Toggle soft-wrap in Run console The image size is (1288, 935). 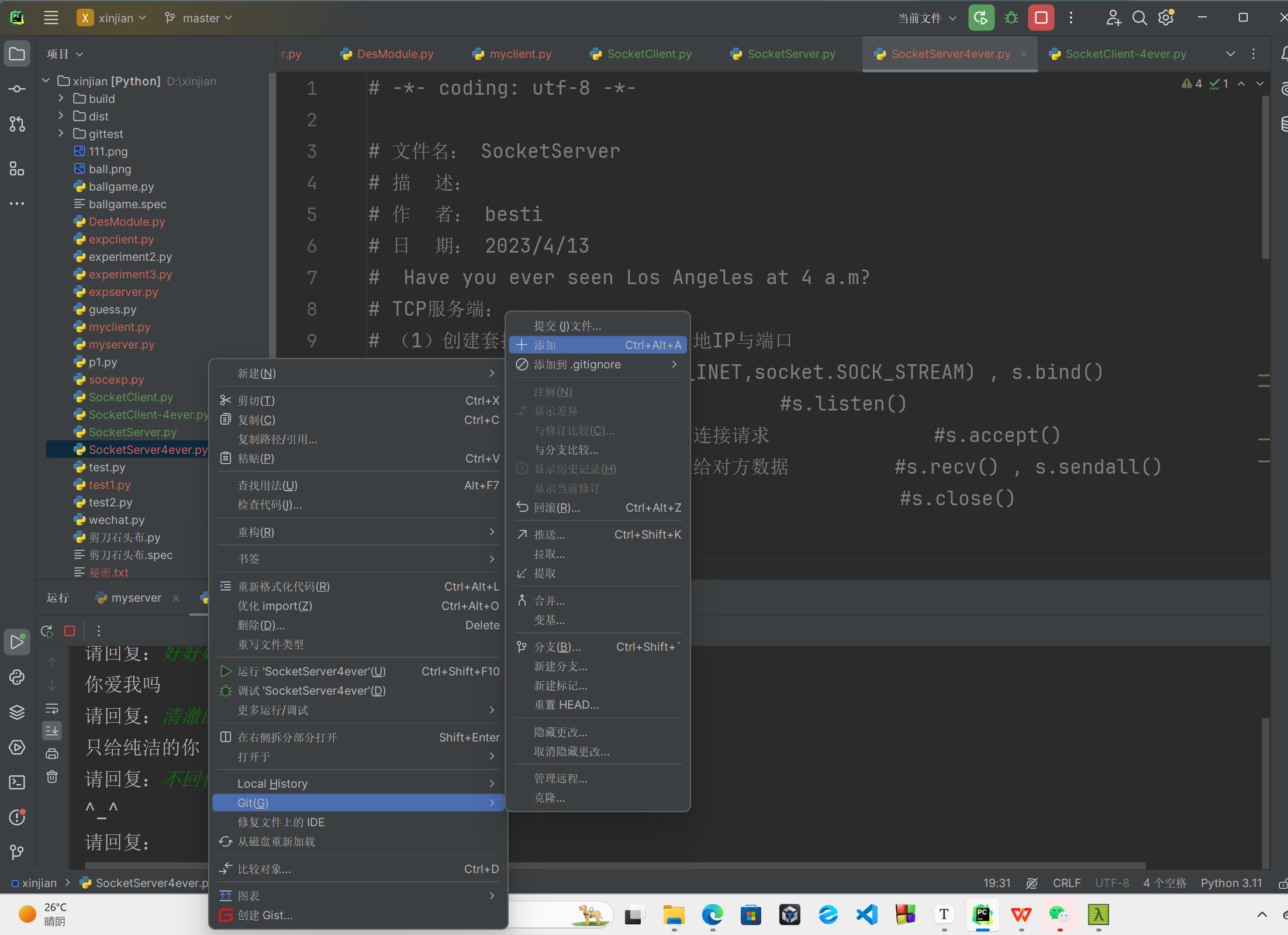(x=52, y=709)
